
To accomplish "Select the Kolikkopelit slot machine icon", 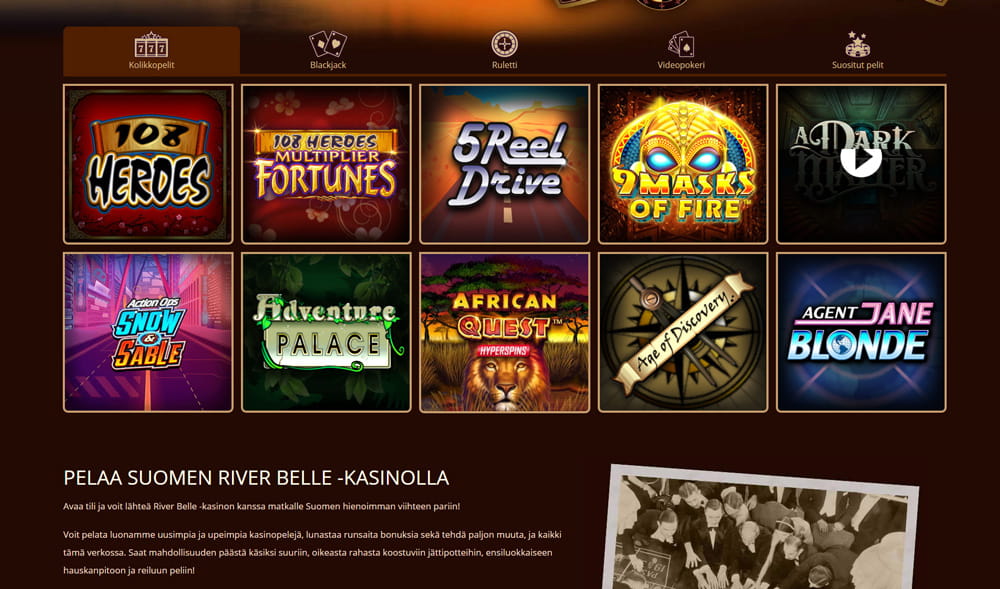I will (x=151, y=44).
